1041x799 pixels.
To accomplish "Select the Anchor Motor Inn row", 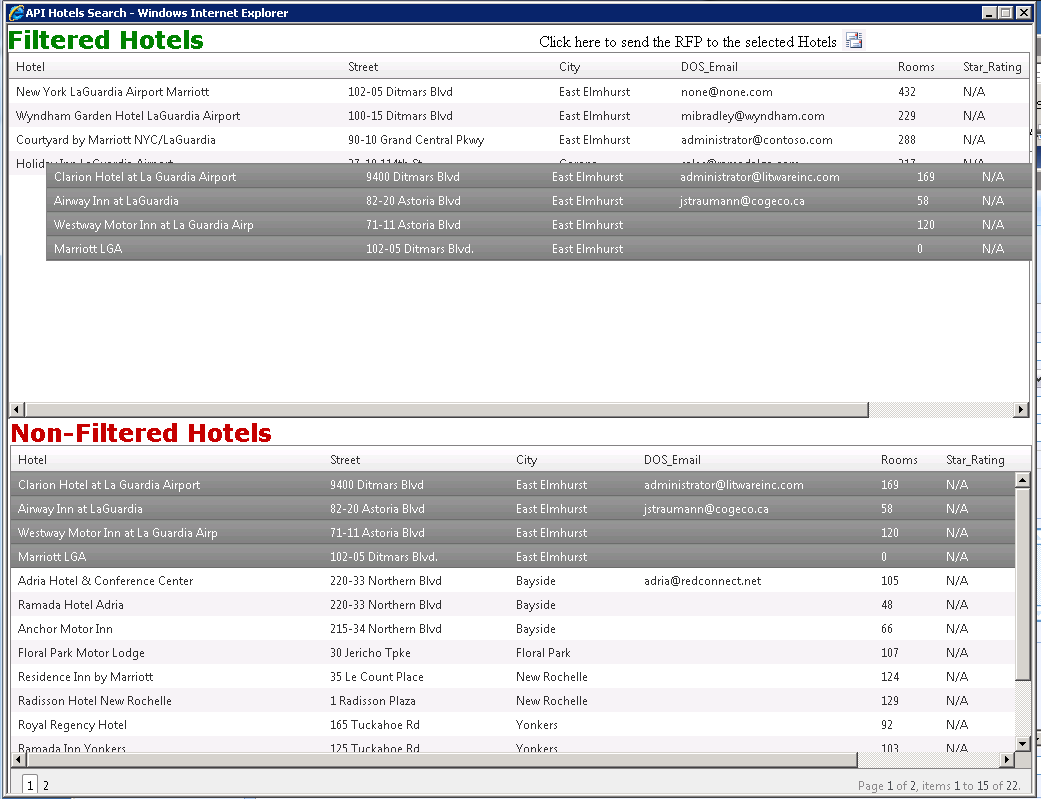I will coord(513,628).
